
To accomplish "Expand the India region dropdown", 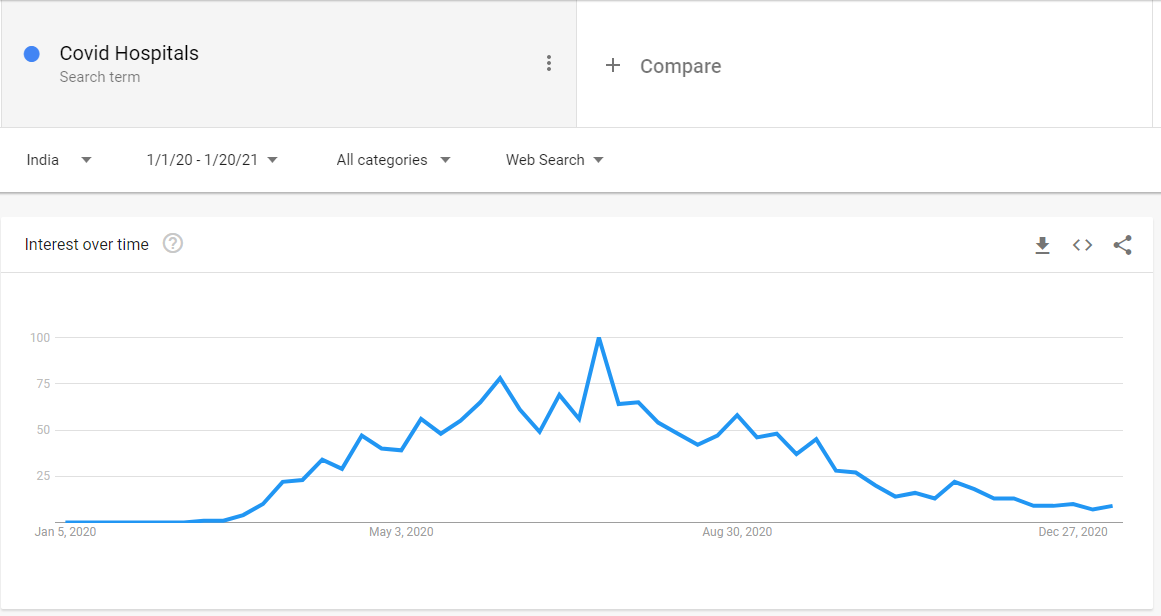I will point(59,160).
